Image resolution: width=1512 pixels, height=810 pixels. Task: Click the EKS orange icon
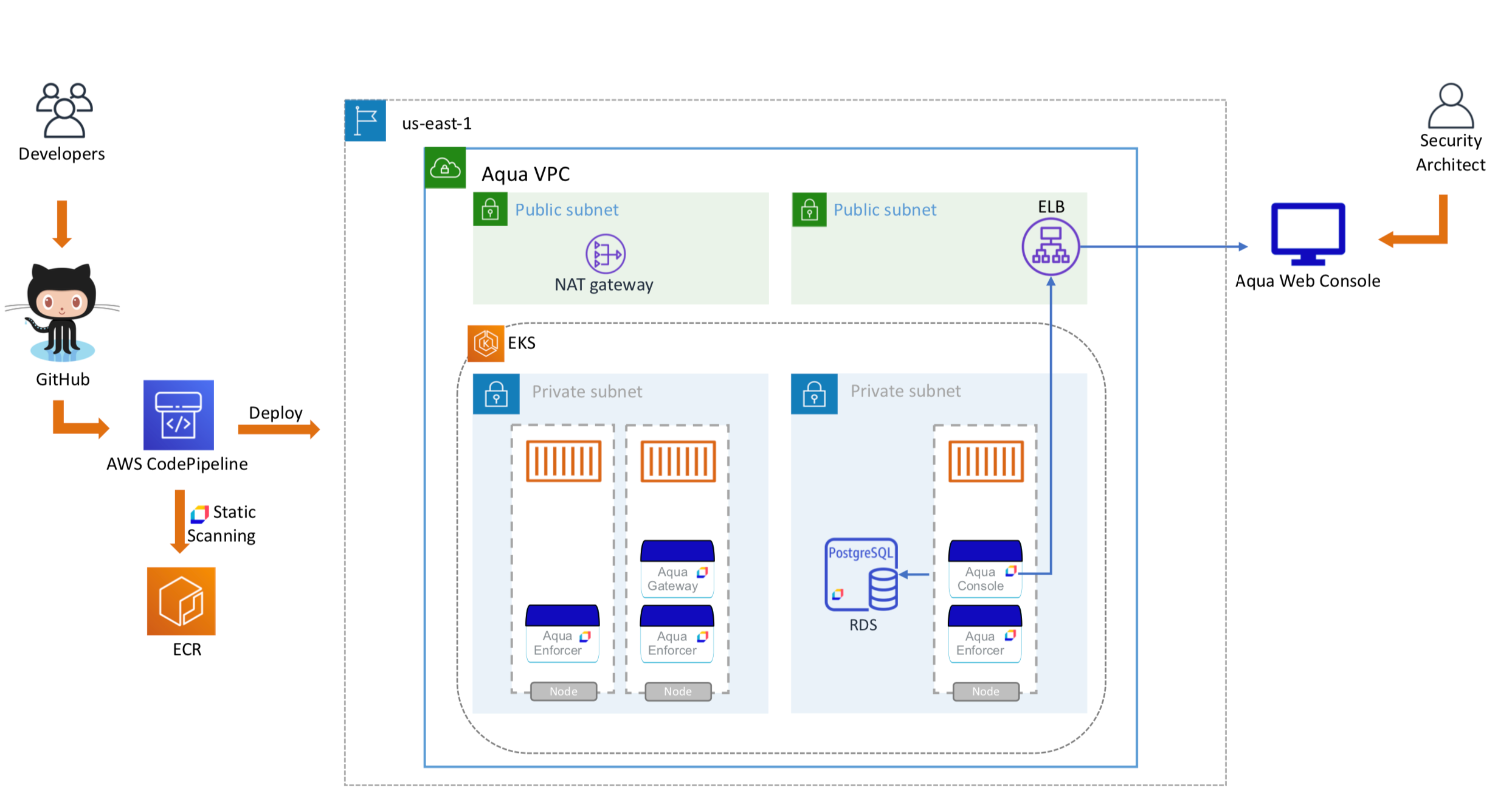click(x=486, y=343)
